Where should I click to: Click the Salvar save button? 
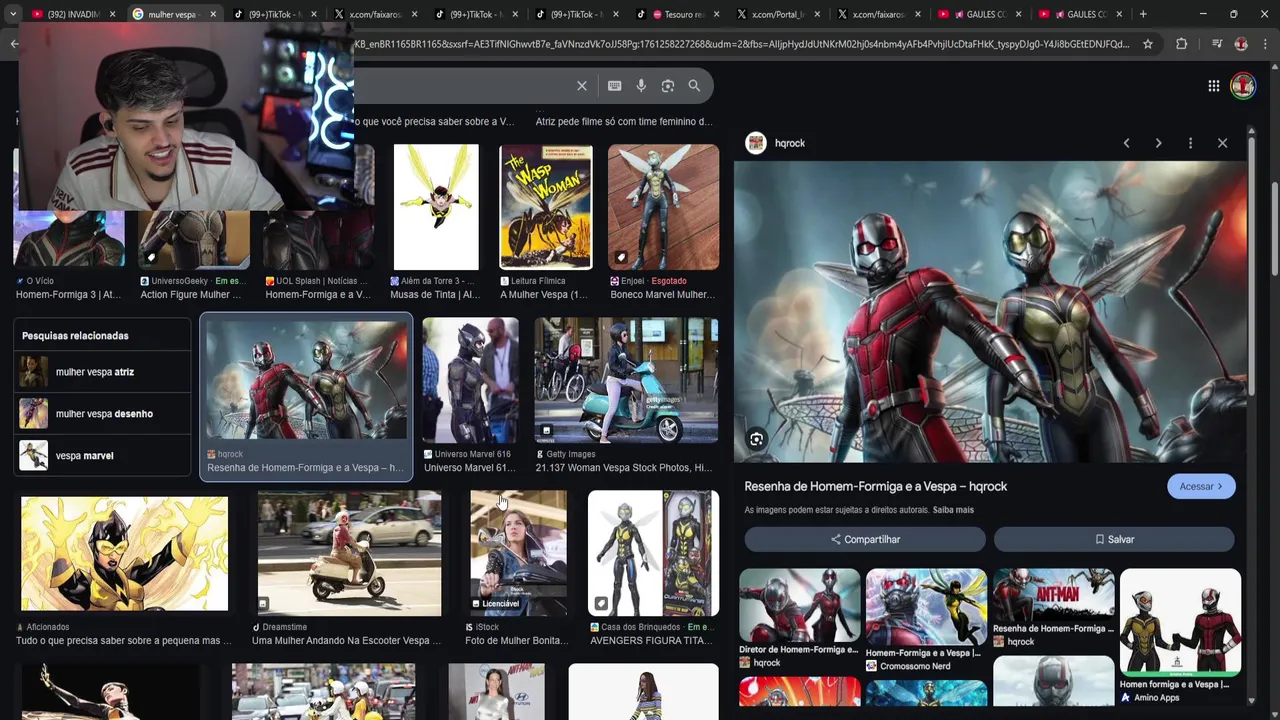click(1114, 539)
